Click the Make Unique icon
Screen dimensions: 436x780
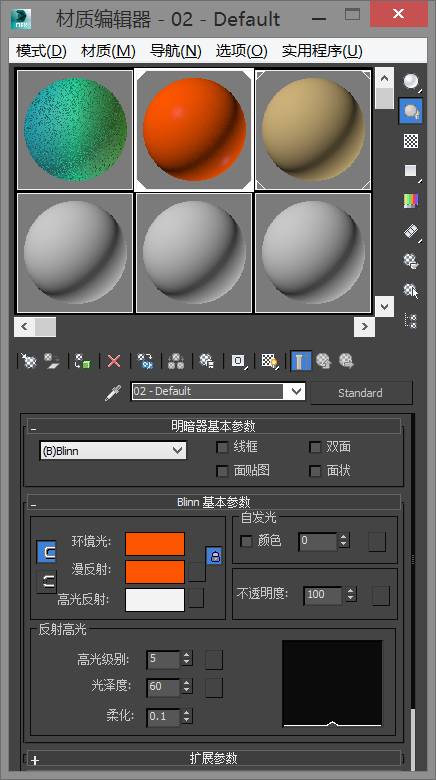tap(176, 361)
